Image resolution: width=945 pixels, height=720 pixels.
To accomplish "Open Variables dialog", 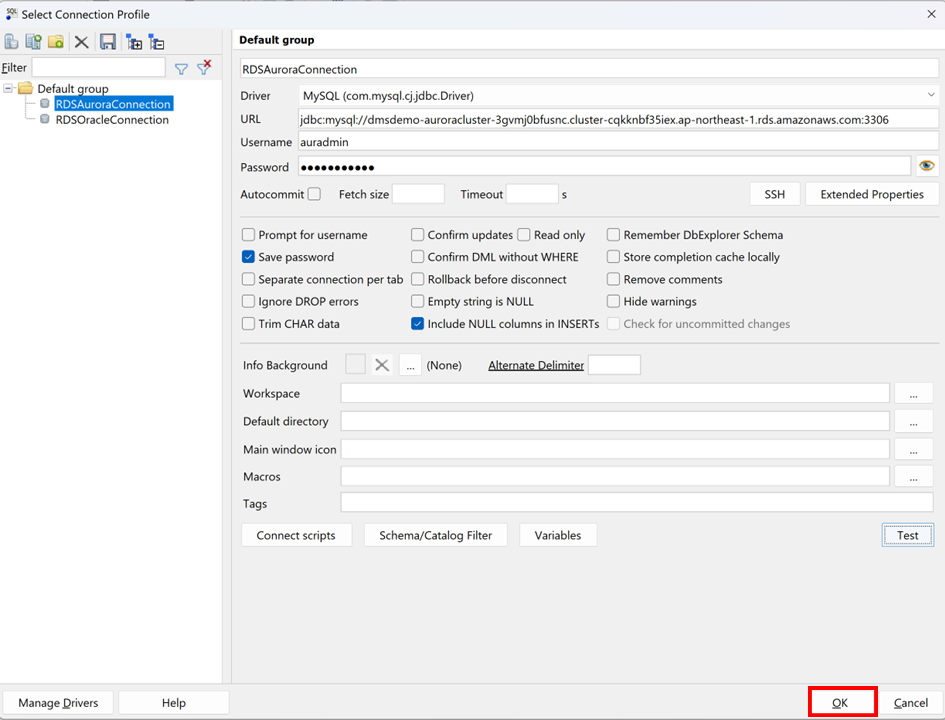I will 557,535.
